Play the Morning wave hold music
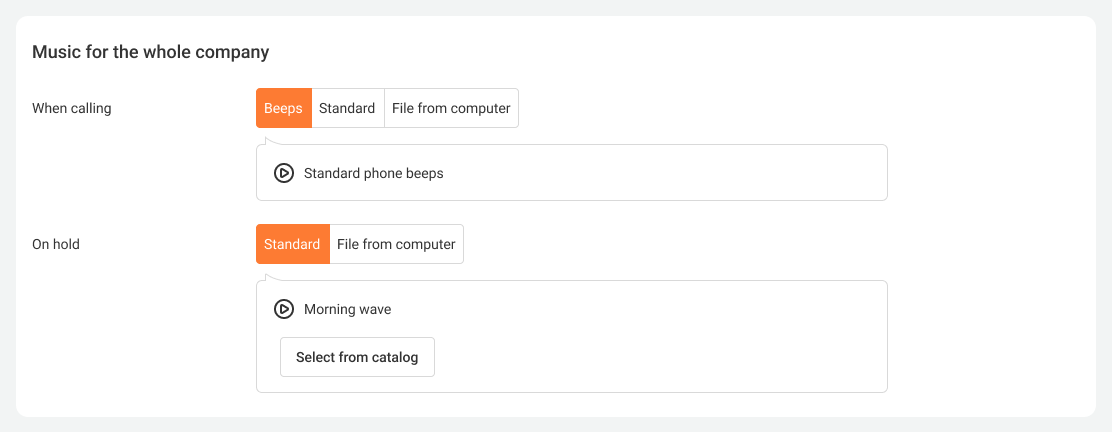Image resolution: width=1112 pixels, height=432 pixels. tap(284, 309)
